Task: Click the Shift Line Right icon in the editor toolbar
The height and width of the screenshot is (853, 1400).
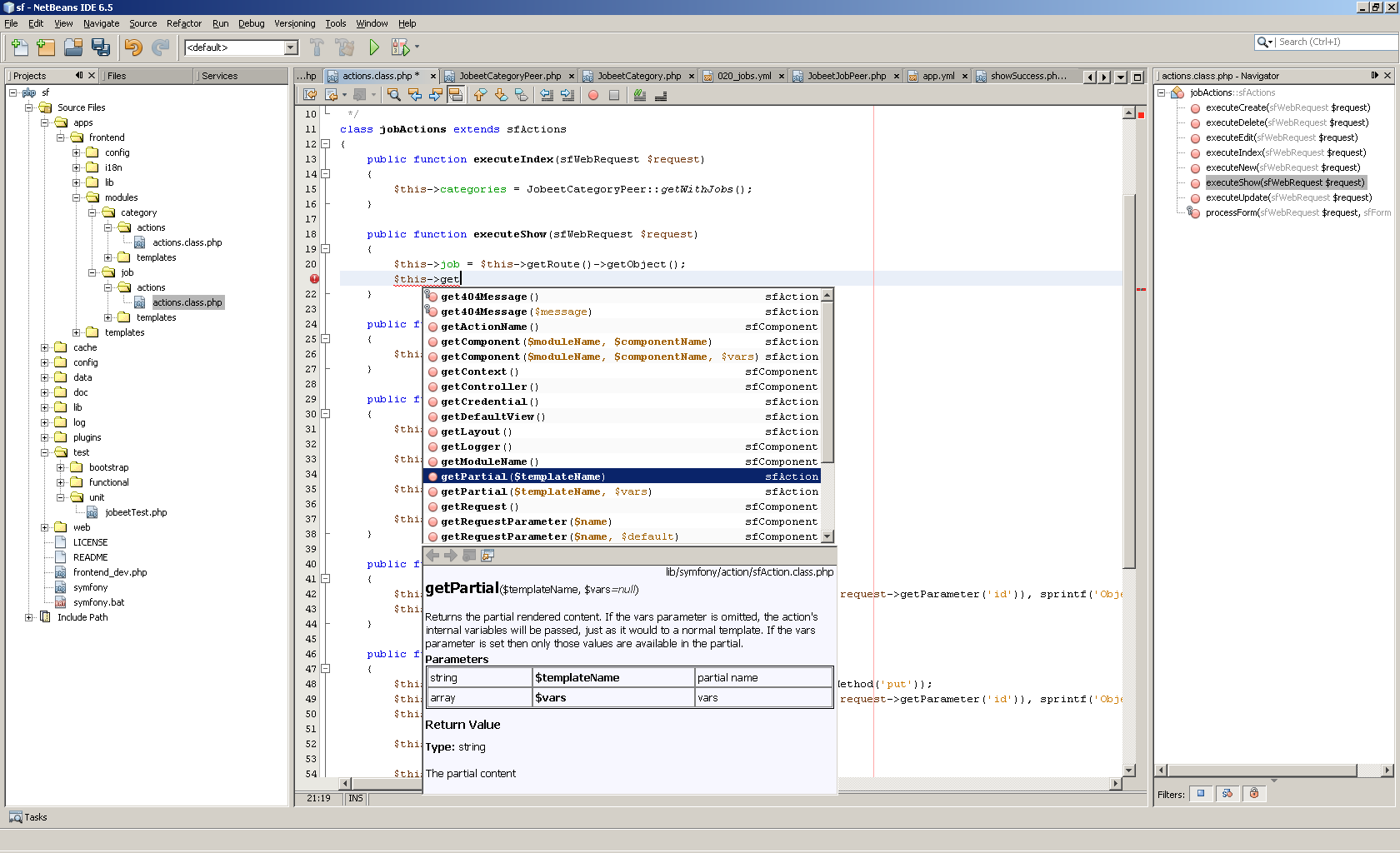Action: pyautogui.click(x=567, y=95)
